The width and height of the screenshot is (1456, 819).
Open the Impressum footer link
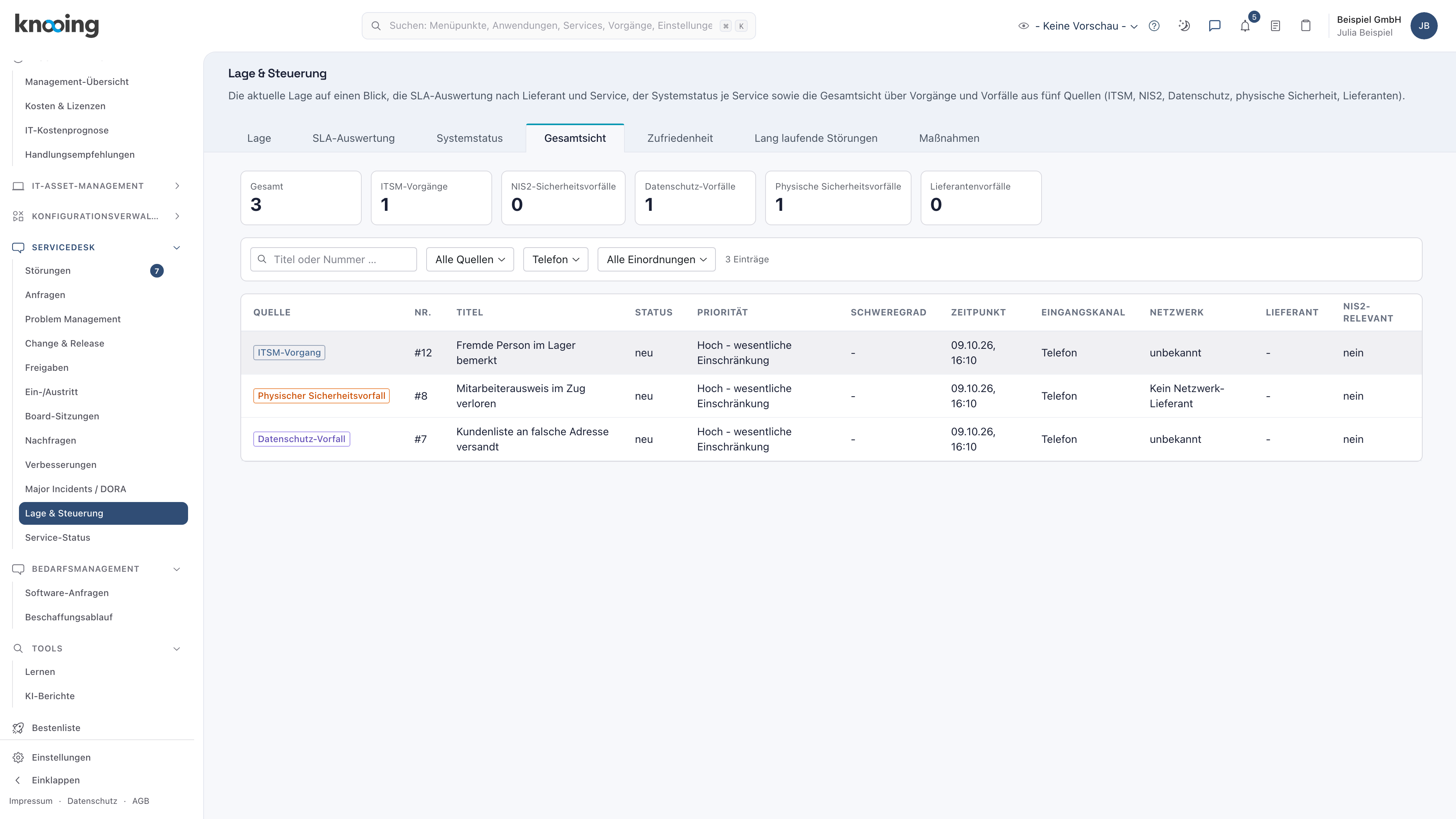pos(30,801)
